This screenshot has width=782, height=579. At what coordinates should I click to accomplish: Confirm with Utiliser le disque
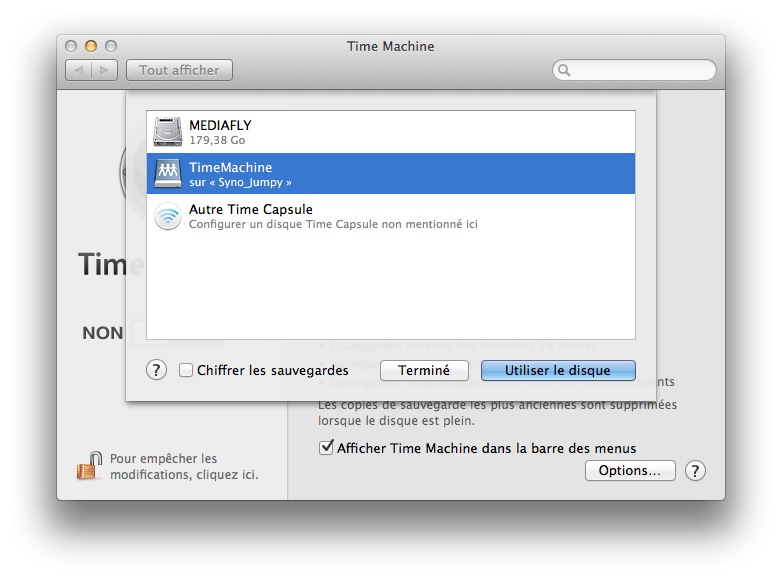coord(558,370)
